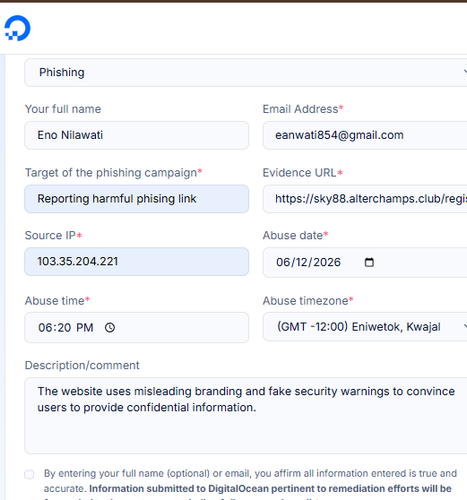Click the Evidence URL input field

[365, 199]
